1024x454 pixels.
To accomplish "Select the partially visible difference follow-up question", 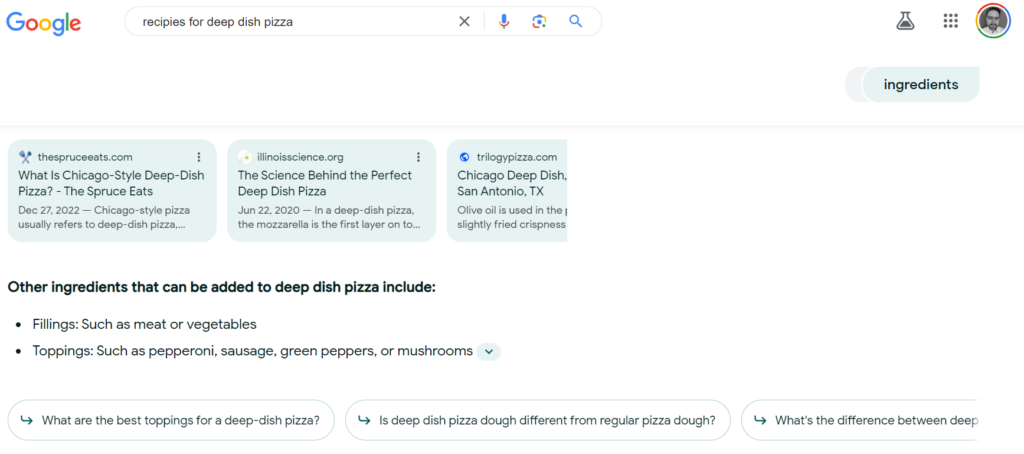I will click(864, 420).
